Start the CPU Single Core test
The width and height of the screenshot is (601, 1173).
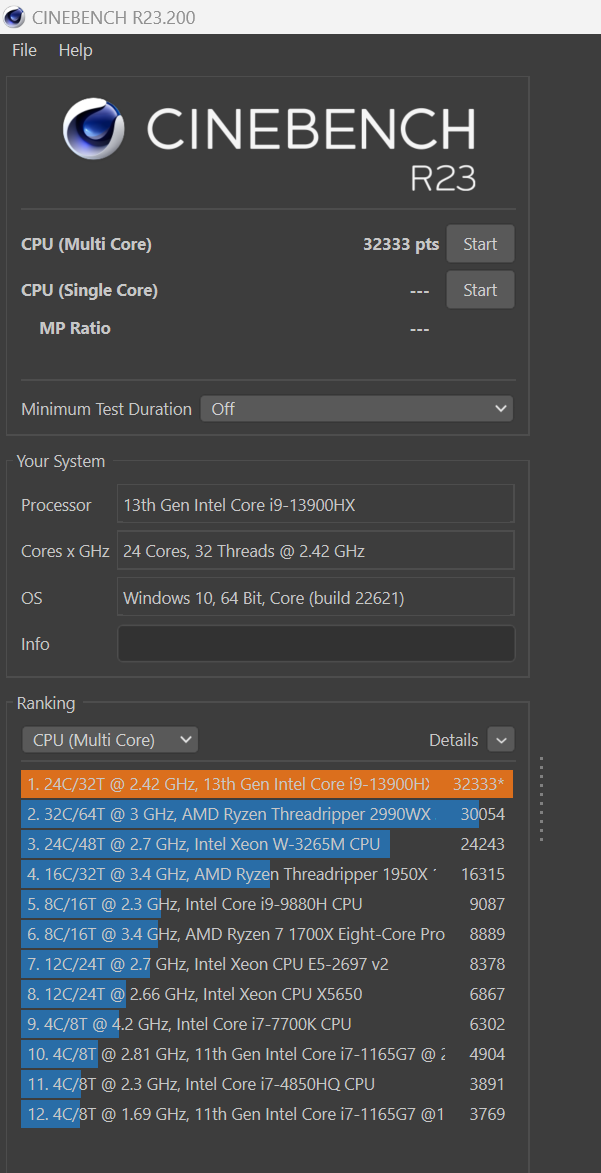click(480, 290)
